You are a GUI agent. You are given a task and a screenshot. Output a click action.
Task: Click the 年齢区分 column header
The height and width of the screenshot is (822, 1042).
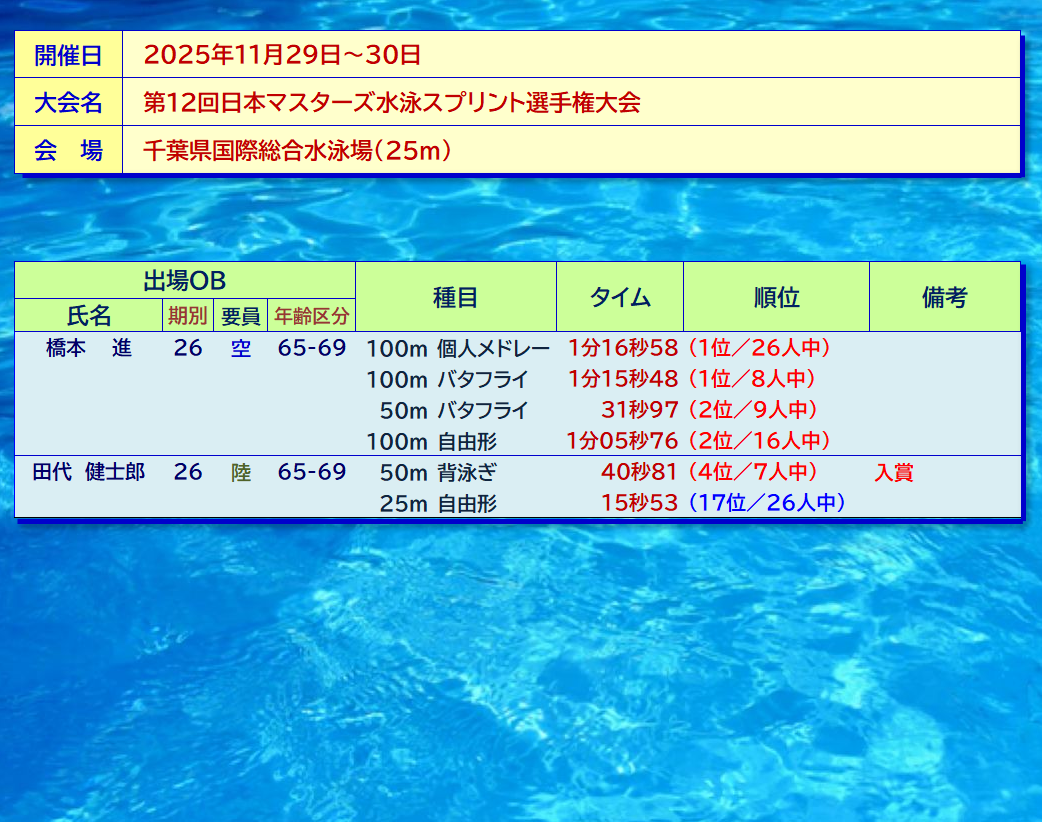[x=312, y=316]
